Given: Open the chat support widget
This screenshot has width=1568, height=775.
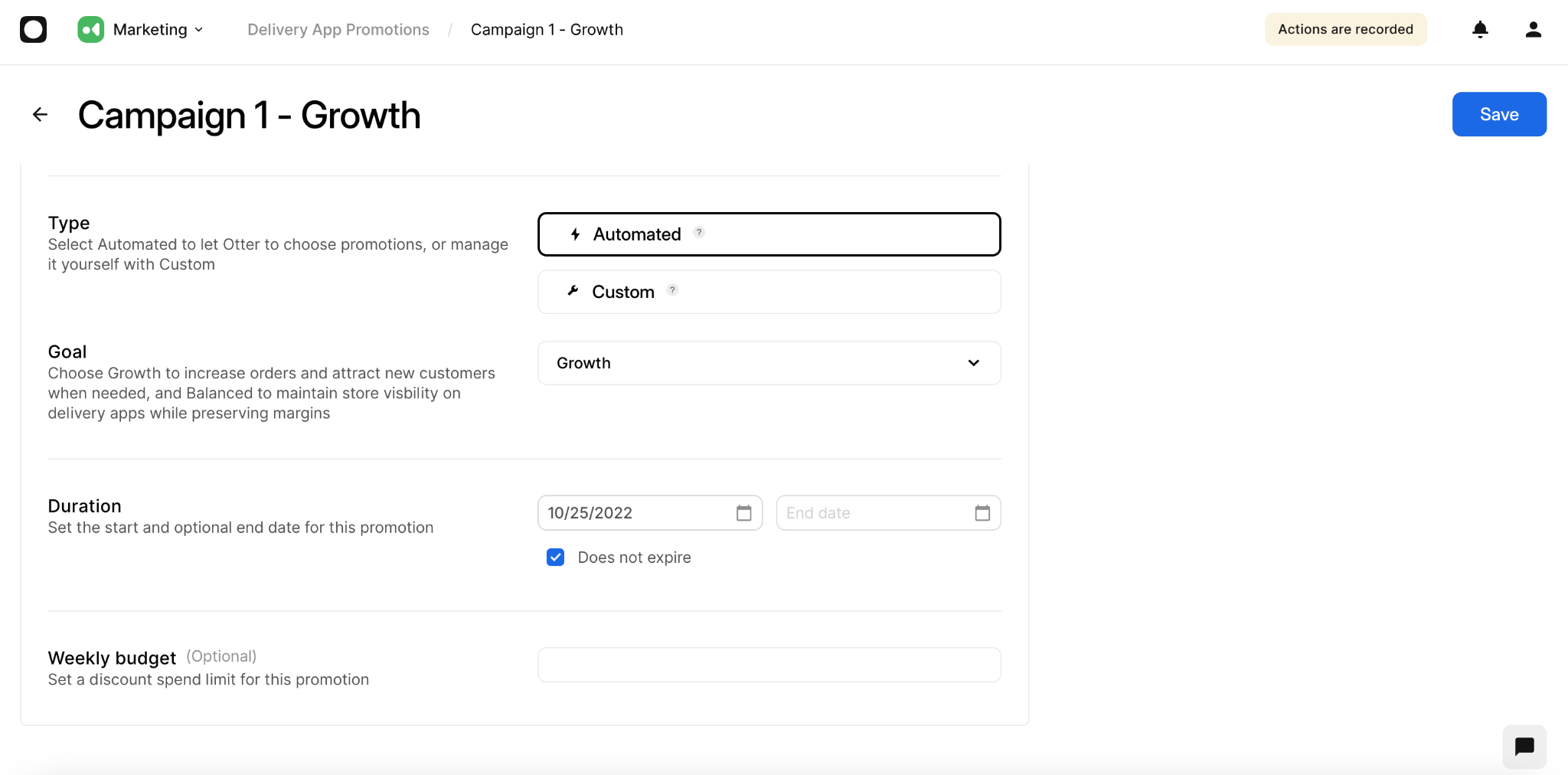Looking at the screenshot, I should point(1524,746).
